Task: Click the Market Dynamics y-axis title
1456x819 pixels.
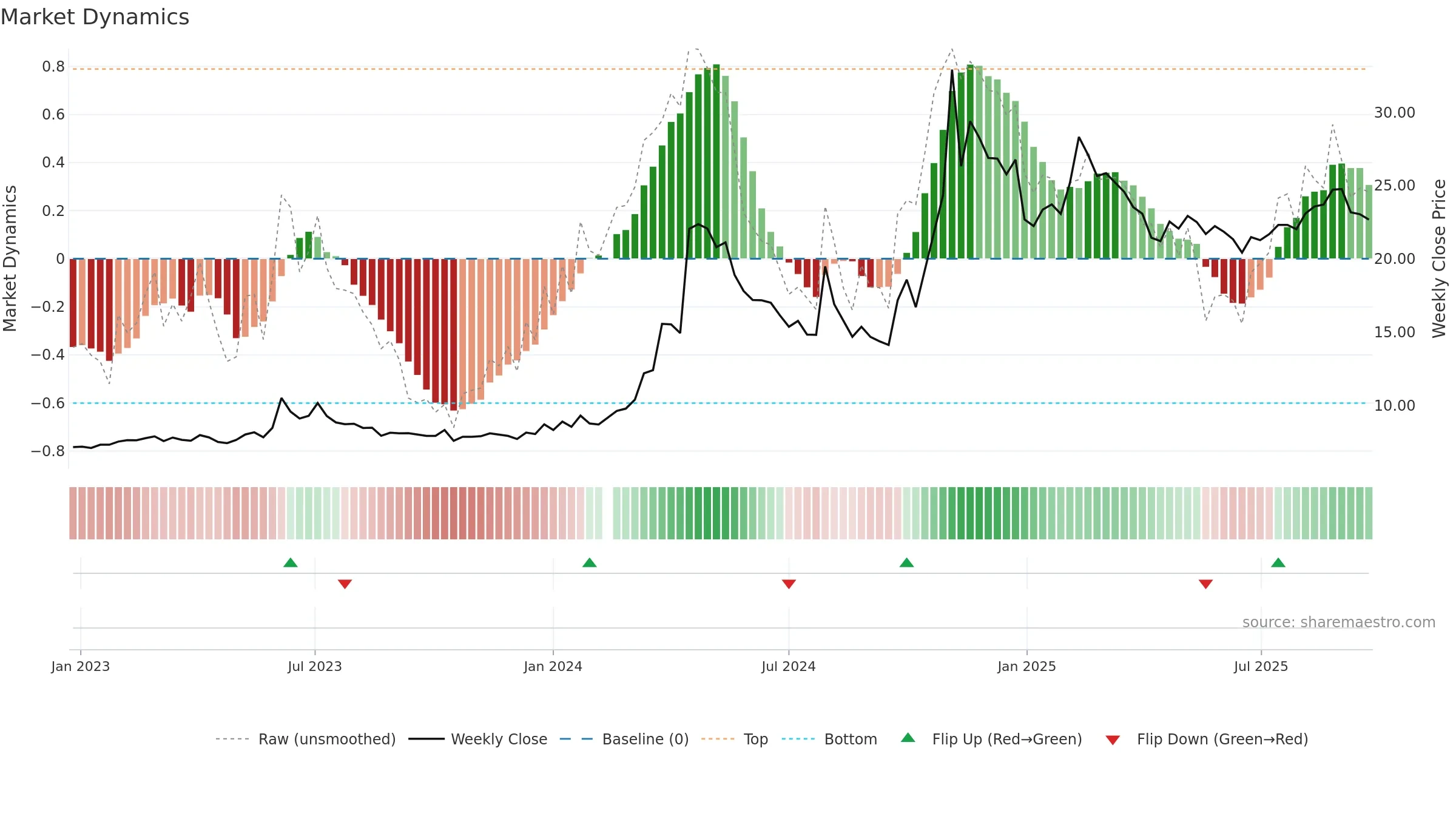Action: (x=10, y=258)
